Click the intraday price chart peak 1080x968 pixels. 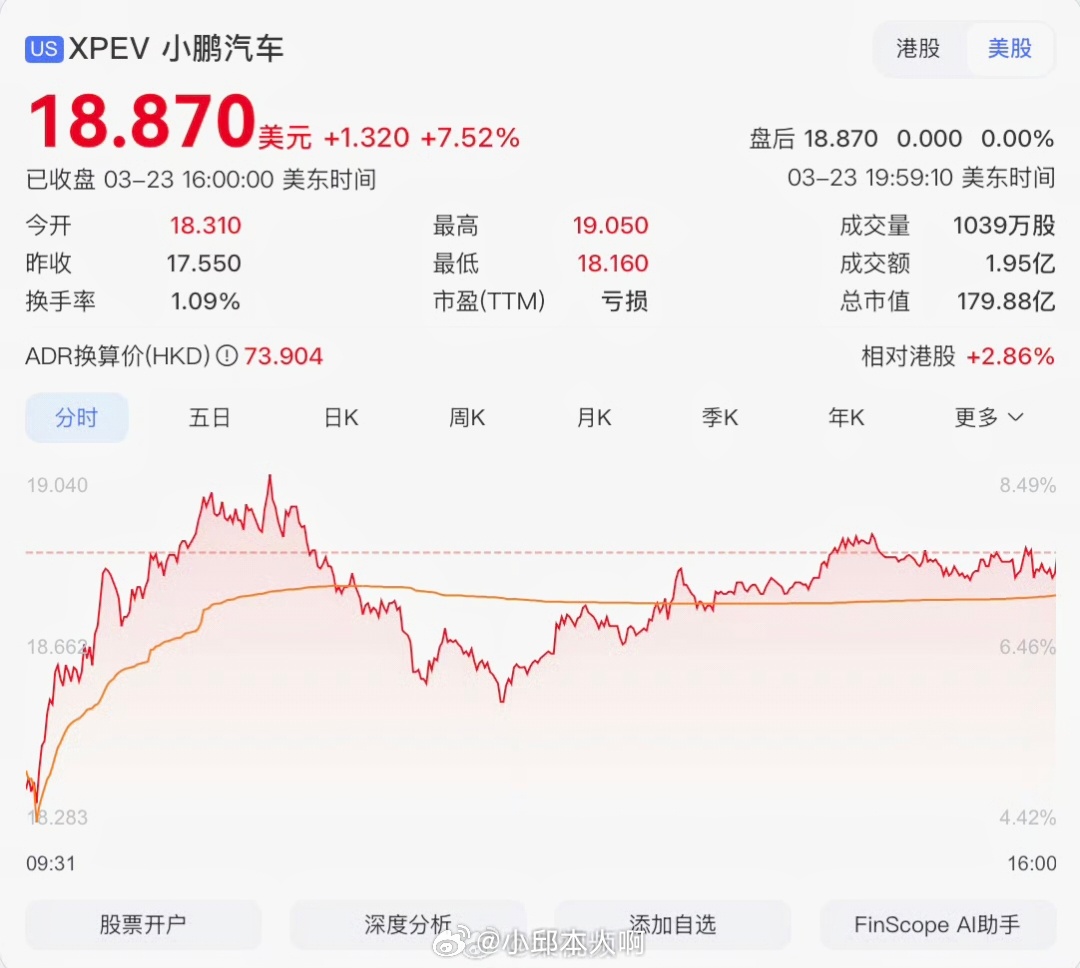tap(270, 477)
